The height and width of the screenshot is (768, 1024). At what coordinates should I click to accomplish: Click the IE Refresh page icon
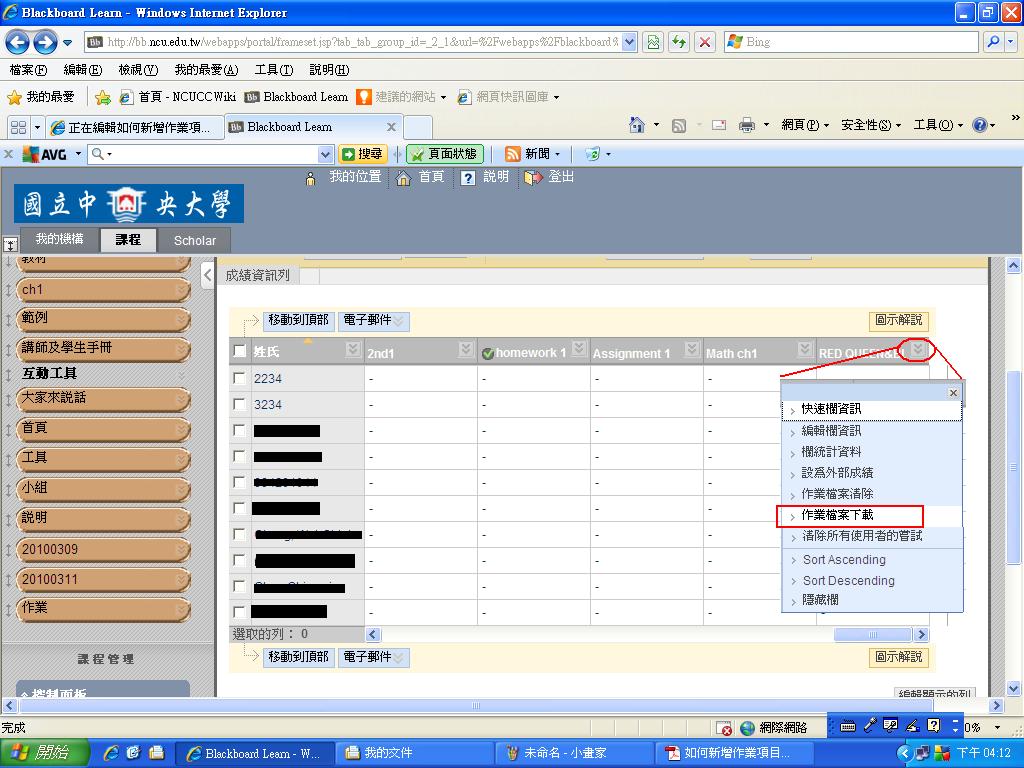(x=680, y=42)
